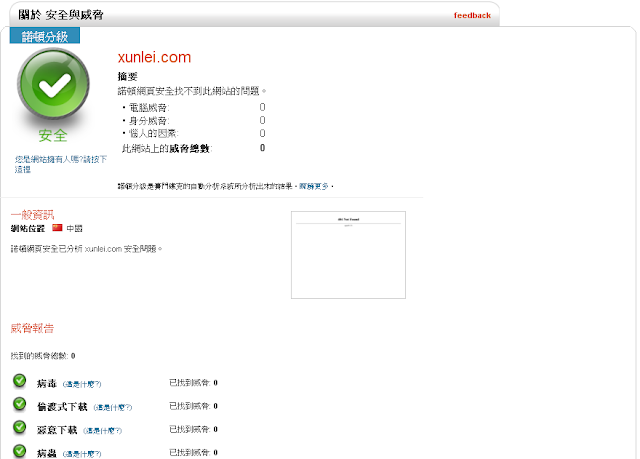Open 這是什麼 link next to 病毒
Image resolution: width=640 pixels, height=459 pixels.
click(x=82, y=384)
